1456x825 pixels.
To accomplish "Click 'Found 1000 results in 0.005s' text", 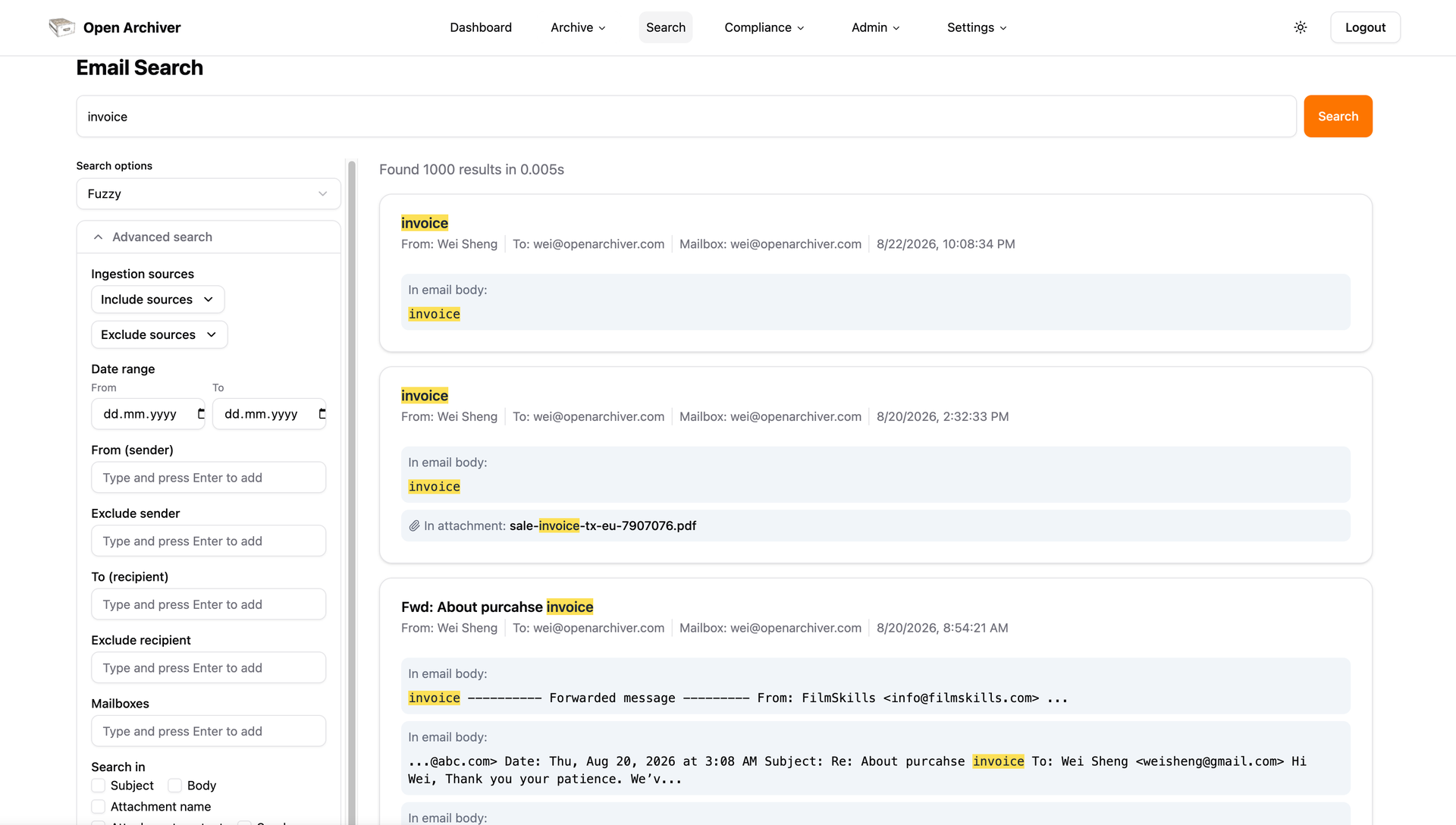I will (472, 170).
